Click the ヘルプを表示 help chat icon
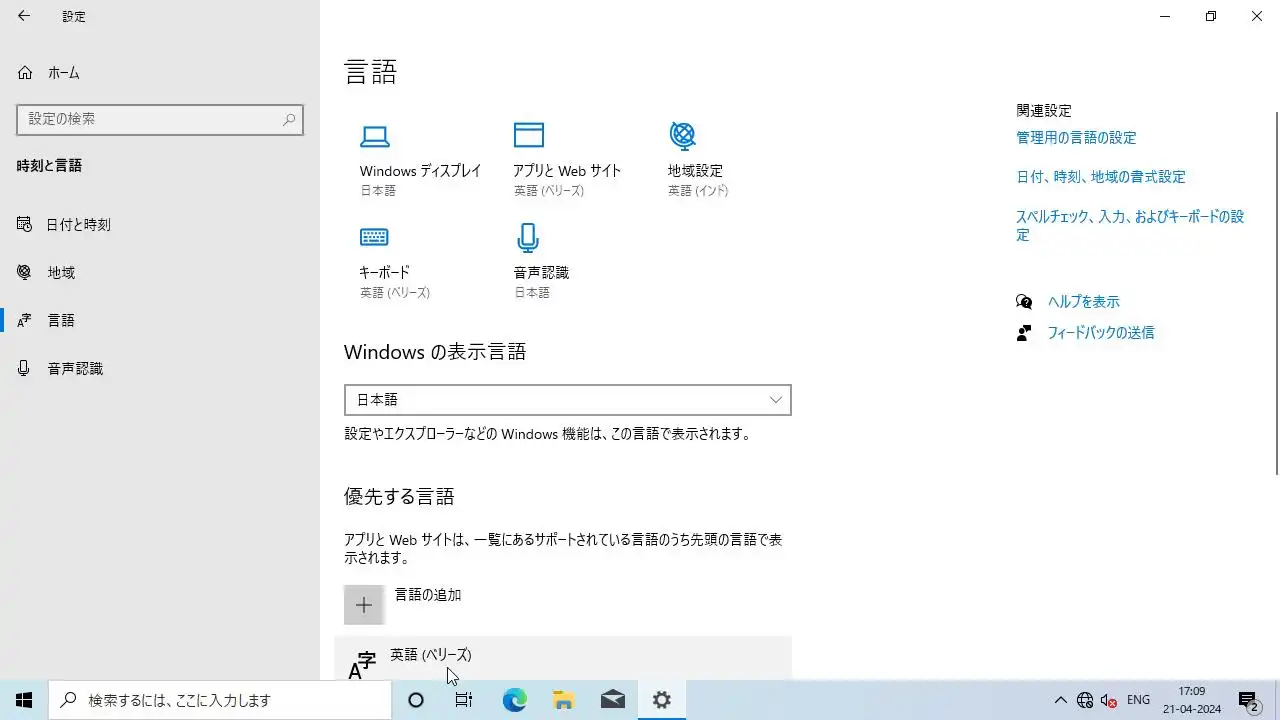This screenshot has width=1280, height=720. (1024, 302)
